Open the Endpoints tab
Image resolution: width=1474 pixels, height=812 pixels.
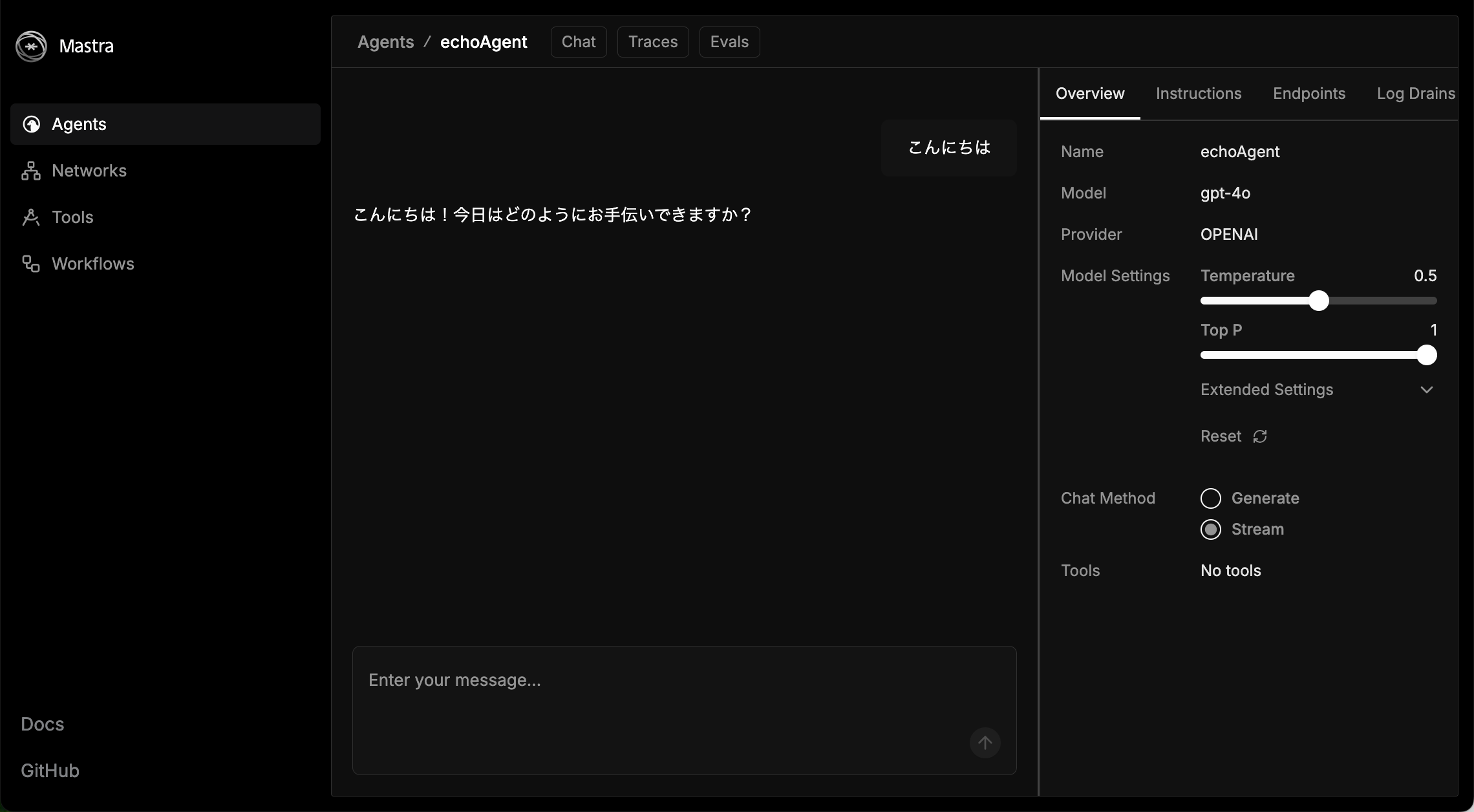coord(1308,94)
